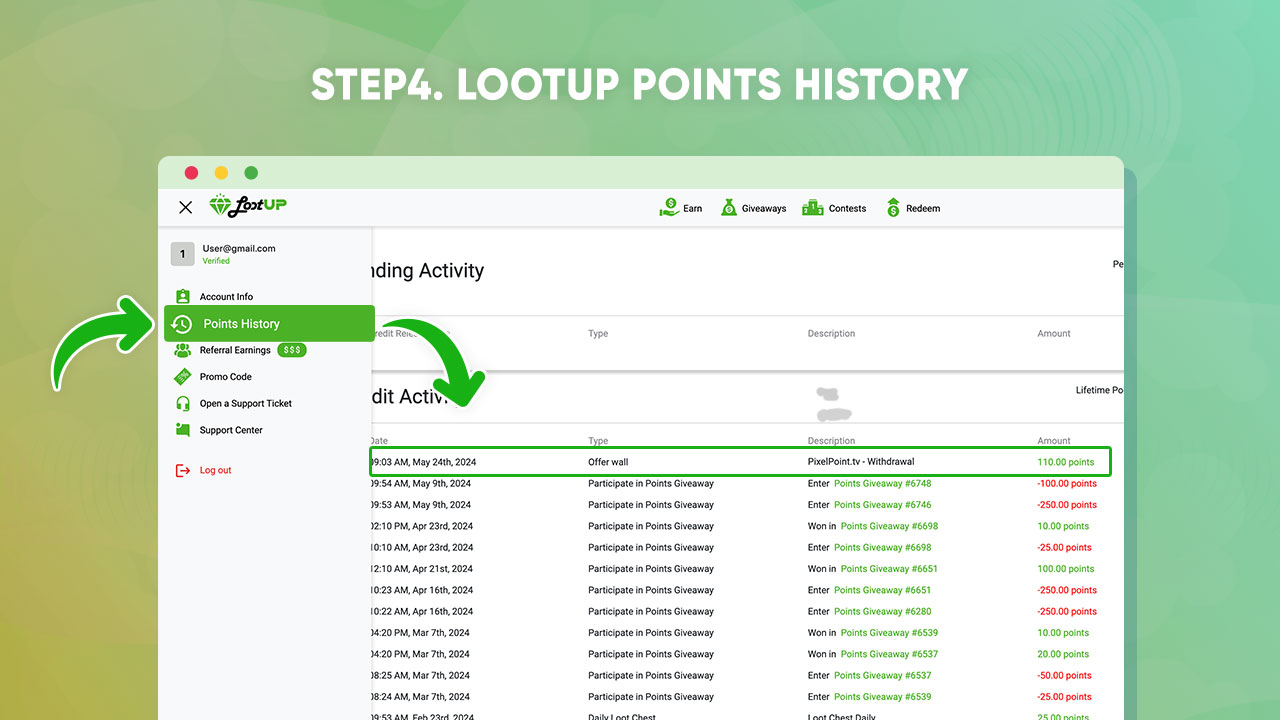The height and width of the screenshot is (720, 1280).
Task: Open the LootUP logo
Action: point(247,206)
